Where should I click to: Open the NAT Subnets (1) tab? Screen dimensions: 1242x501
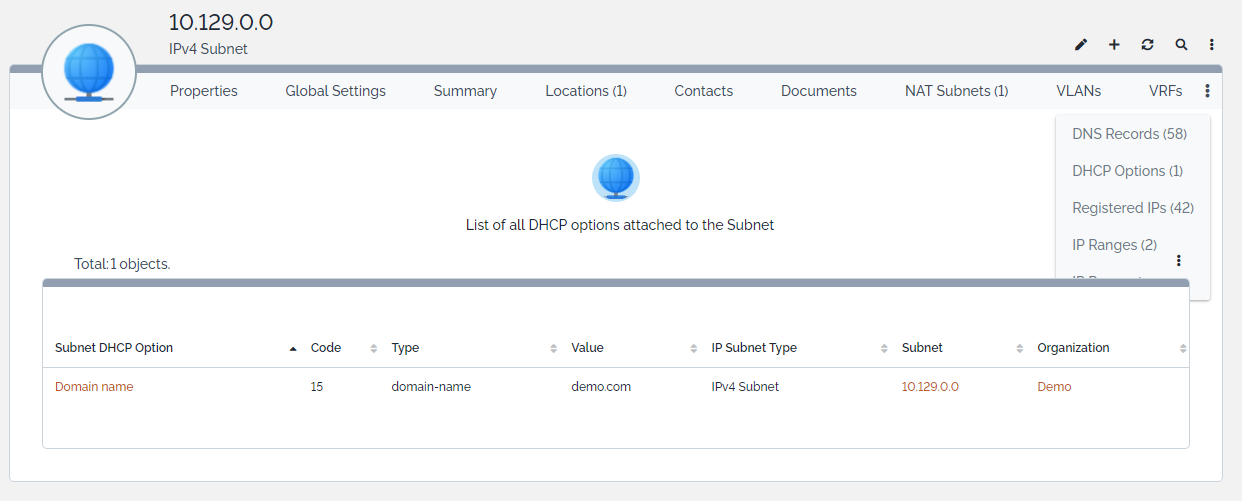pos(956,91)
